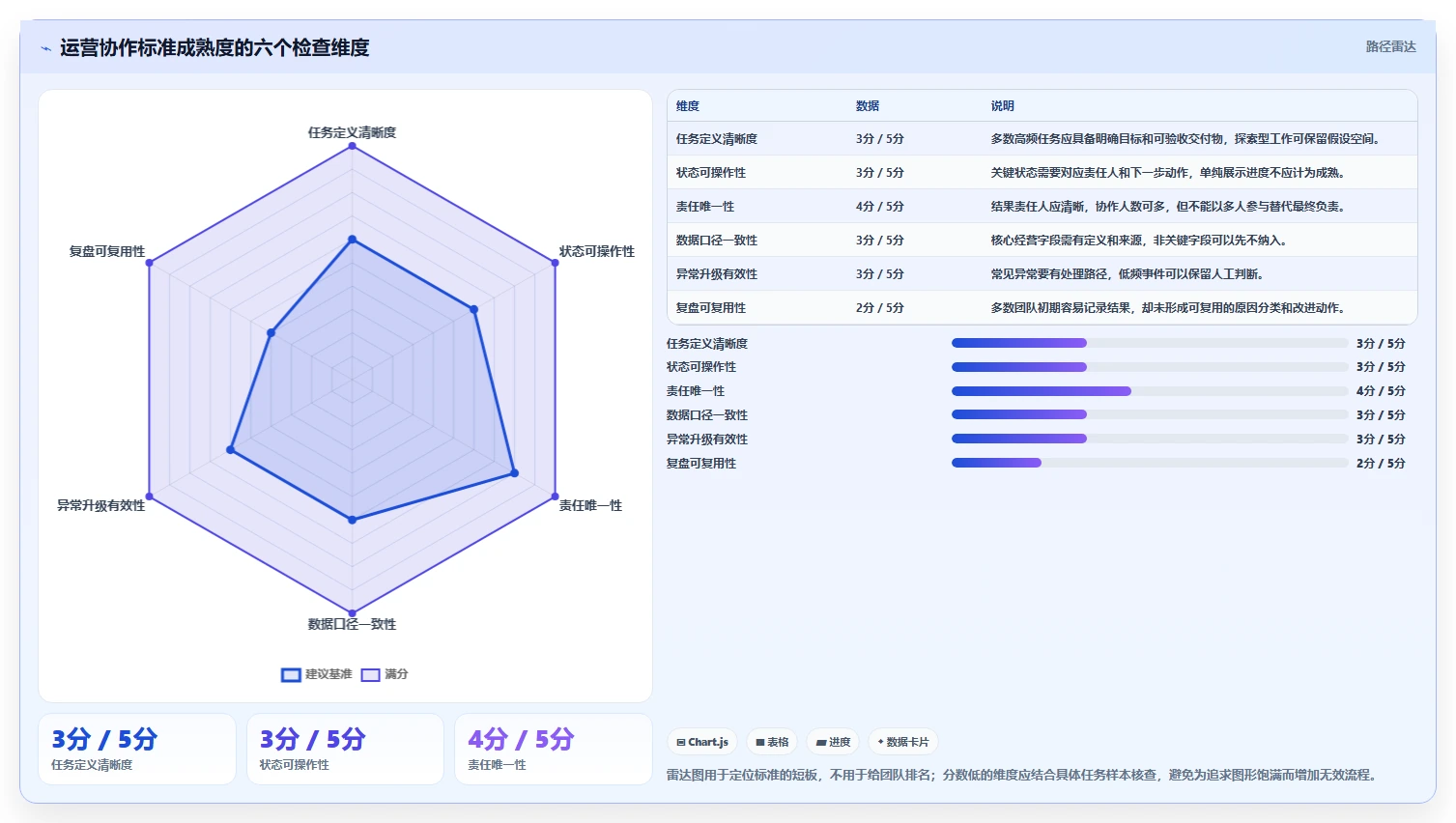This screenshot has width=1456, height=823.
Task: Open the 状态可操作性 score card
Action: point(345,750)
